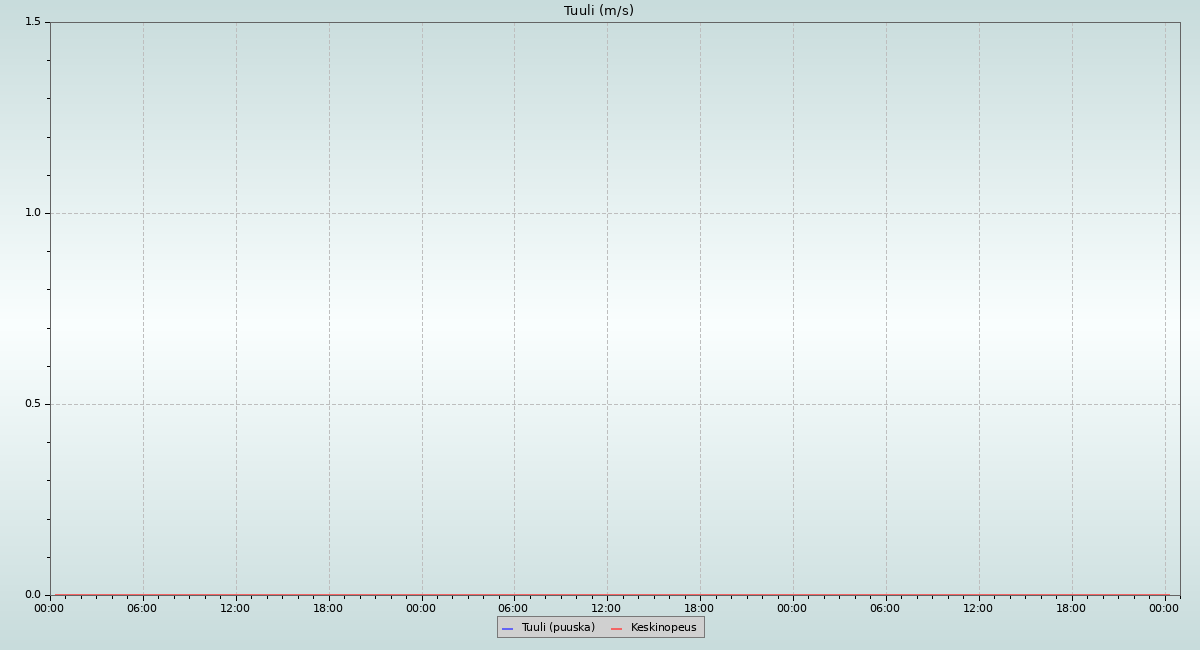Click the first 18:00 x-axis label
The width and height of the screenshot is (1200, 650).
click(328, 608)
